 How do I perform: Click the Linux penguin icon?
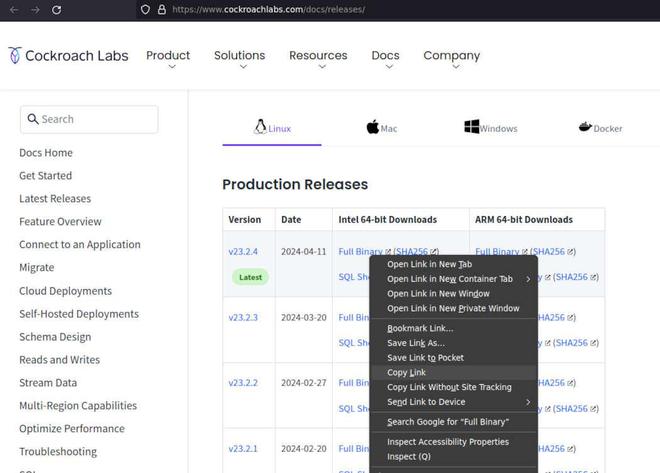260,127
